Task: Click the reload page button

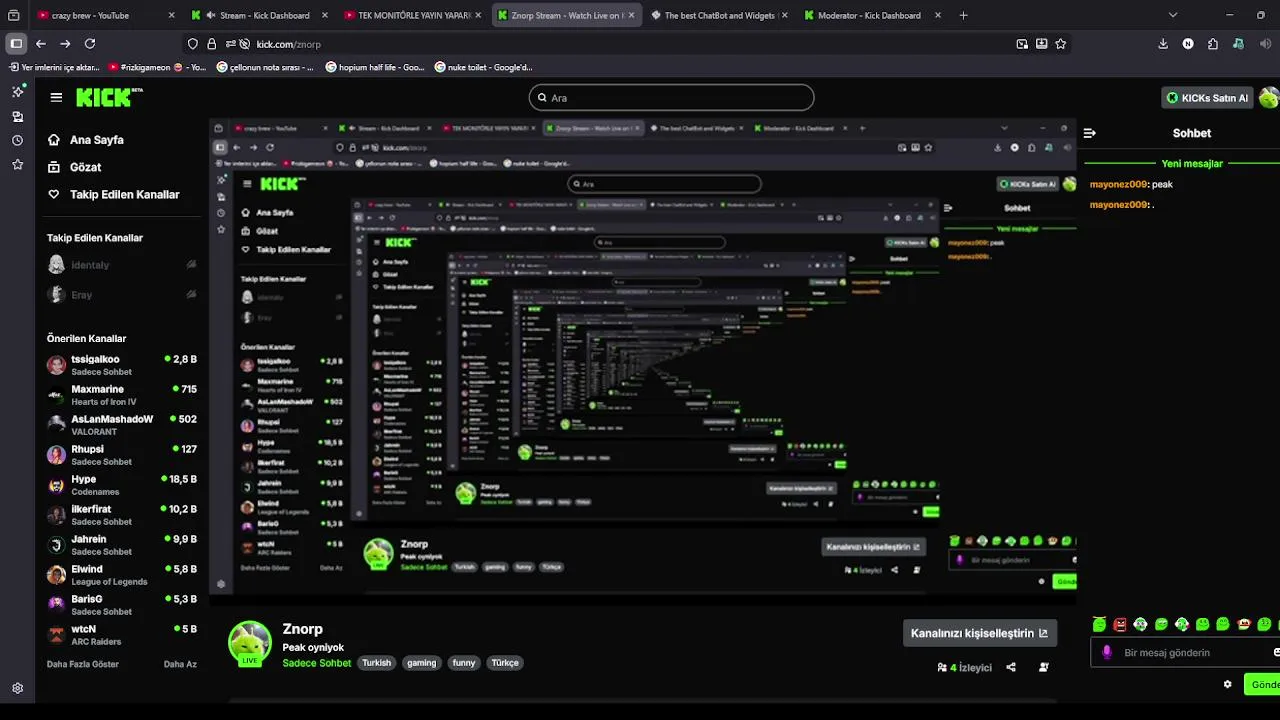Action: pos(90,44)
